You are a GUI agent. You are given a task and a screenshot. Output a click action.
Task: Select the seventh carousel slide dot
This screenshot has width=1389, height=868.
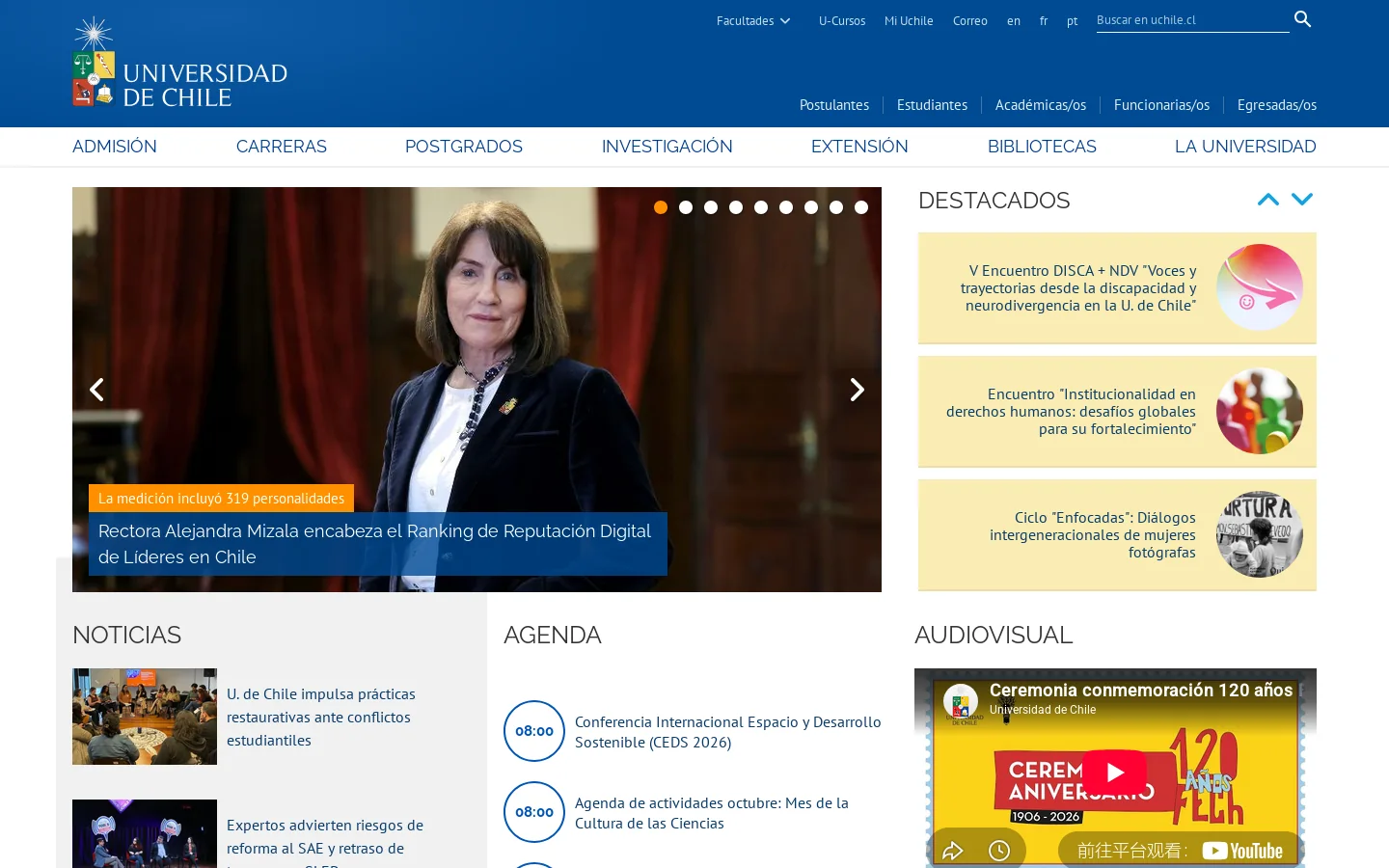pyautogui.click(x=811, y=207)
